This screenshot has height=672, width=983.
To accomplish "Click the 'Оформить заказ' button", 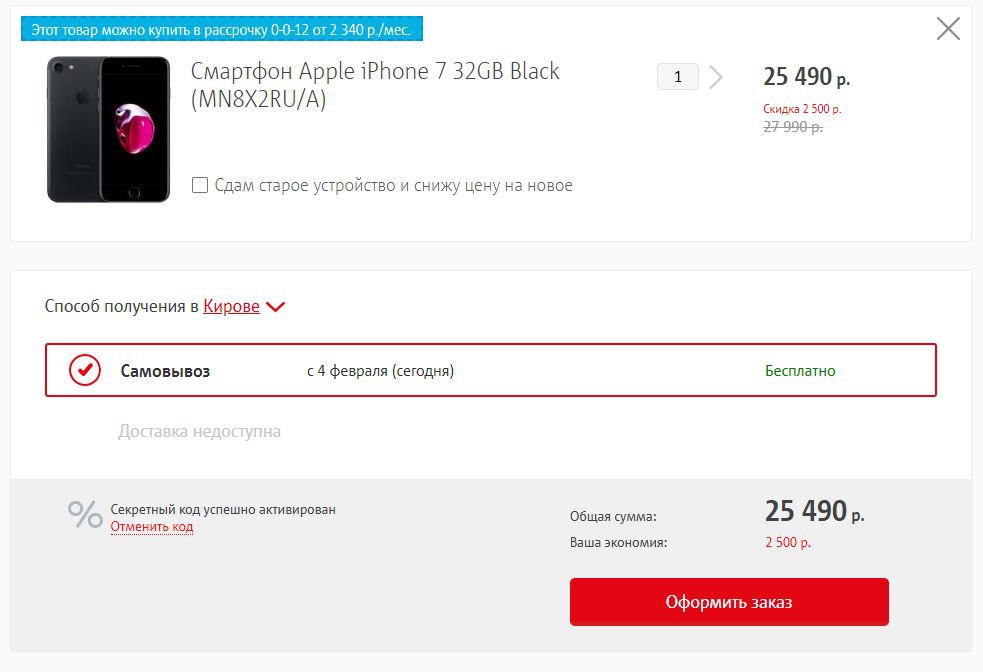I will (729, 602).
